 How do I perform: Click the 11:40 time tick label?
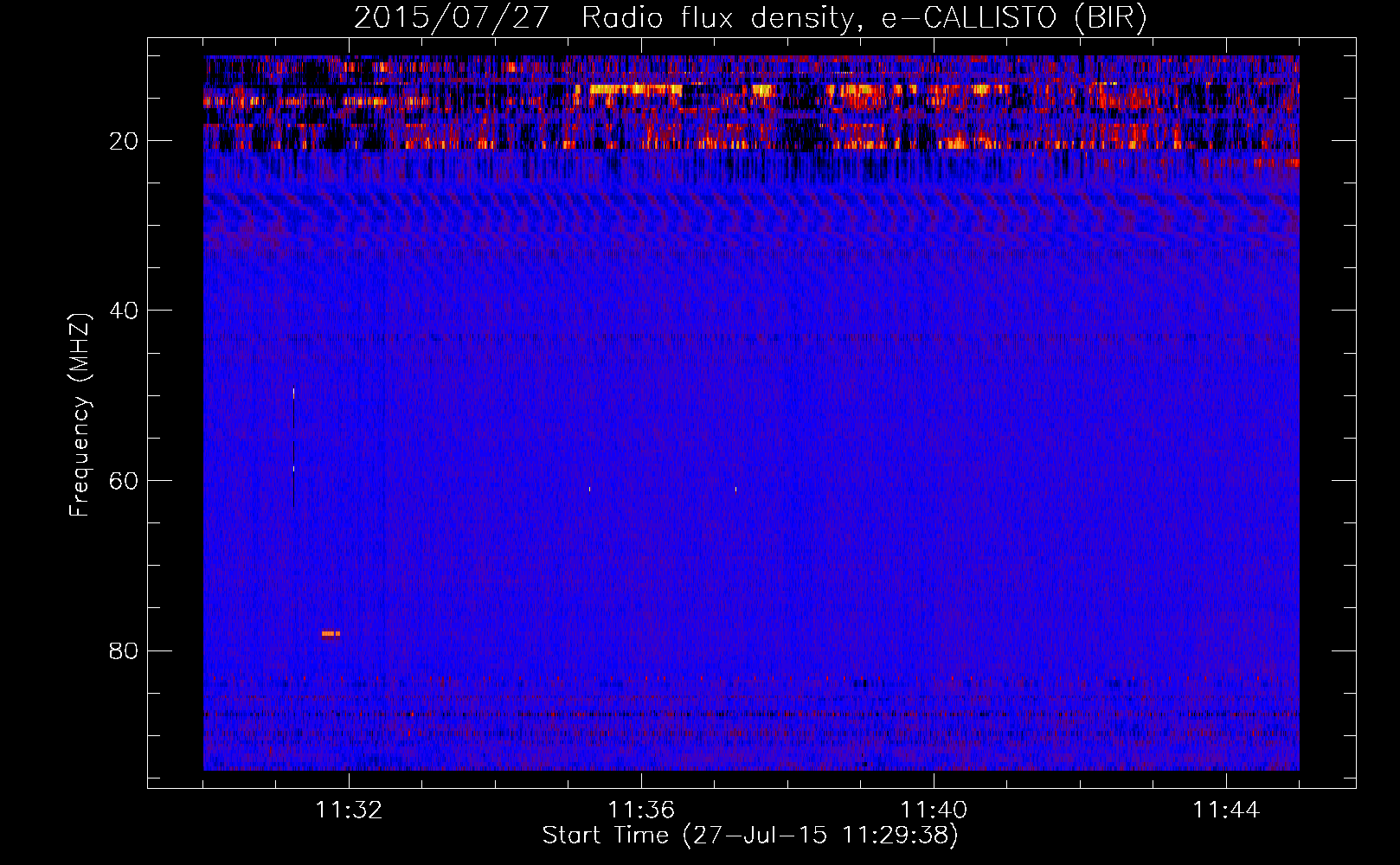[934, 811]
